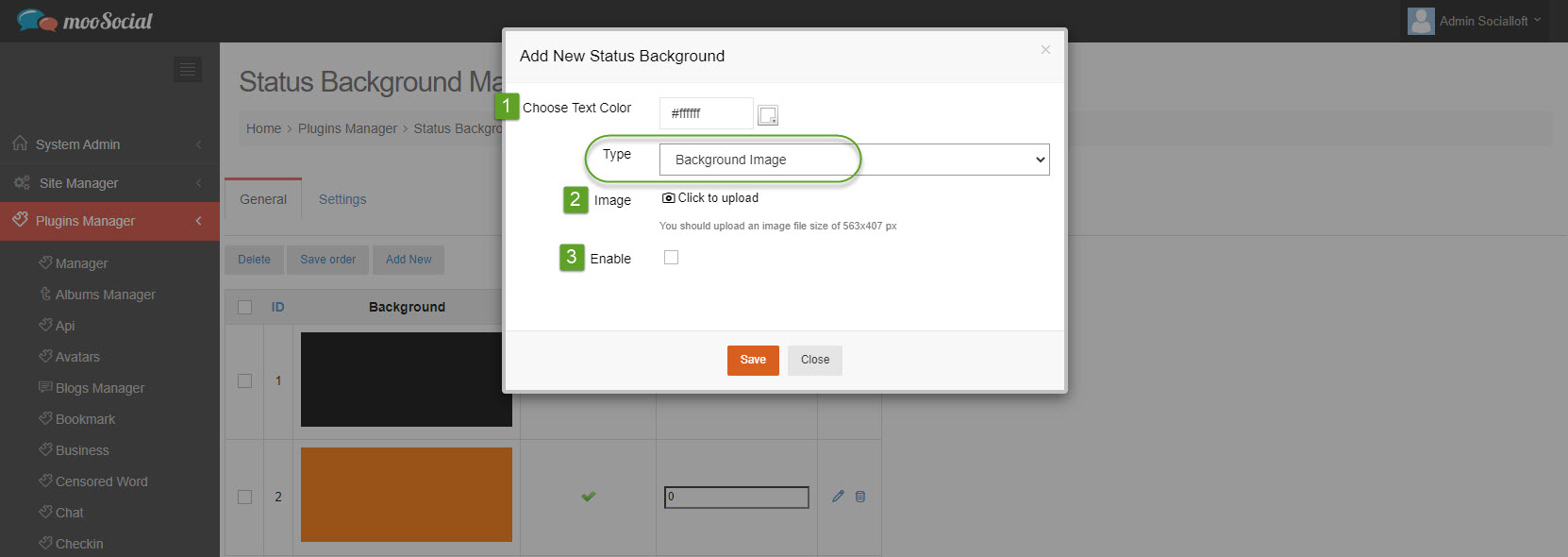The width and height of the screenshot is (1568, 557).
Task: Click the camera upload icon
Action: [x=668, y=198]
